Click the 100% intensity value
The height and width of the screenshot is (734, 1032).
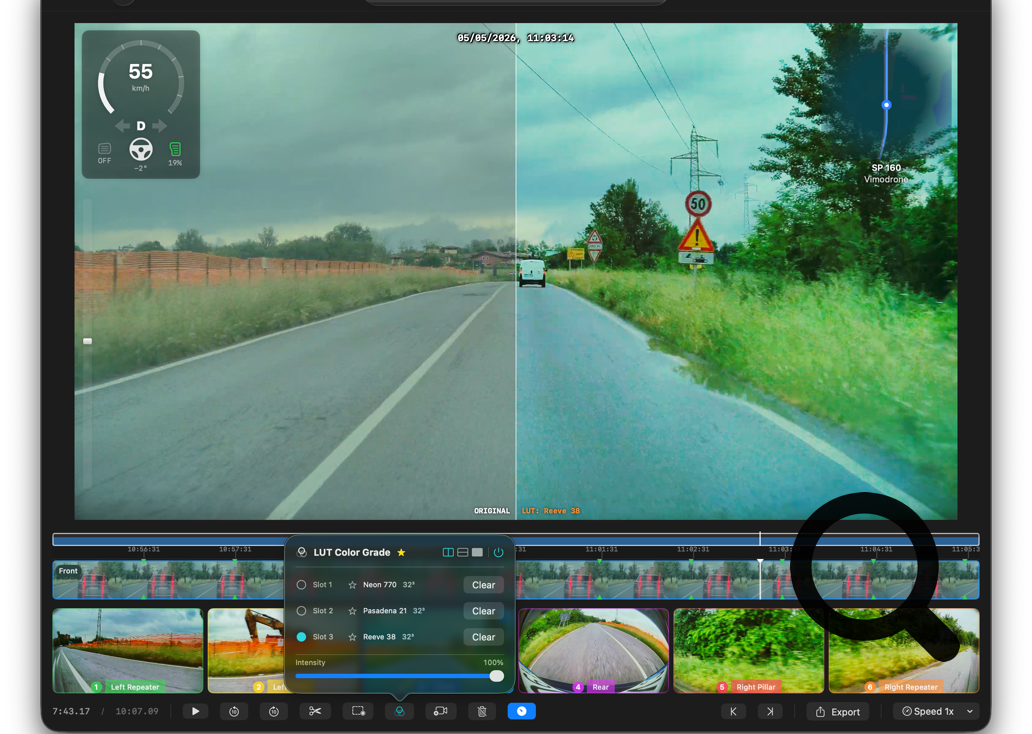493,662
